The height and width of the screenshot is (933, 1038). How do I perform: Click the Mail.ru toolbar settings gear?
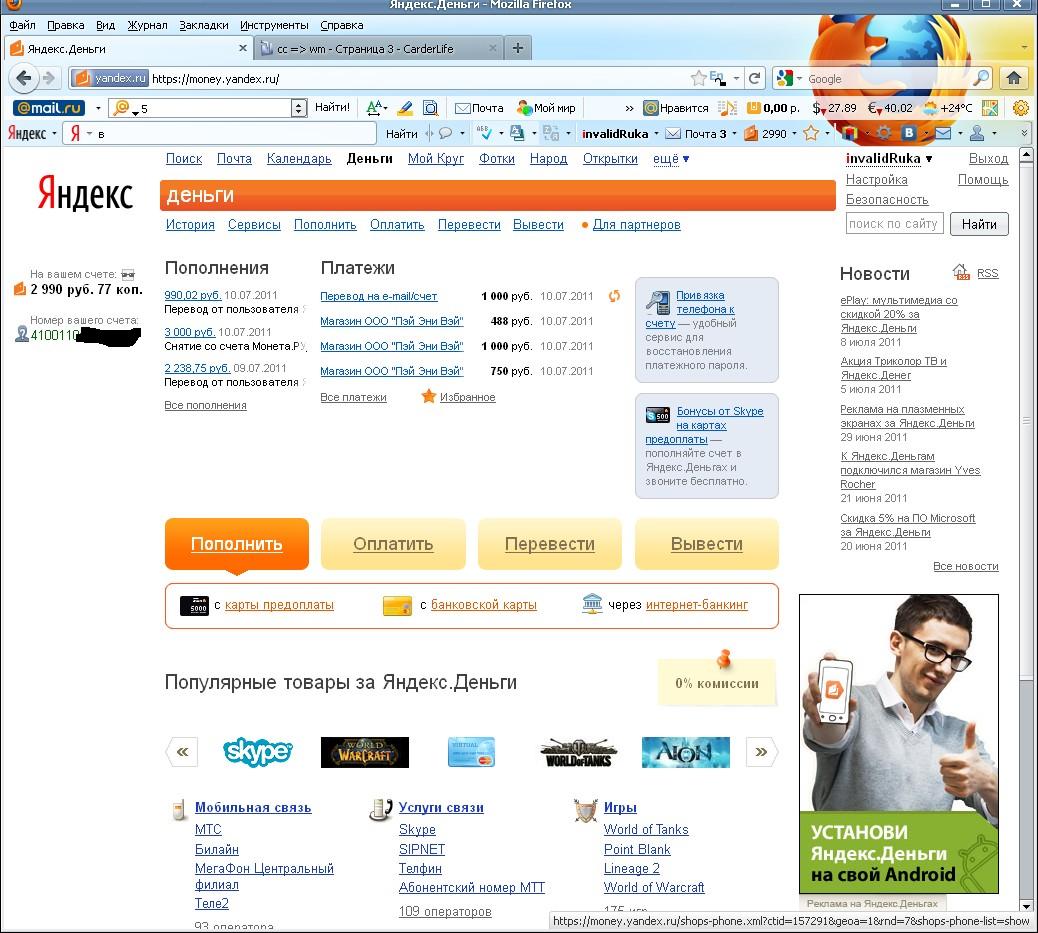pyautogui.click(x=1021, y=107)
